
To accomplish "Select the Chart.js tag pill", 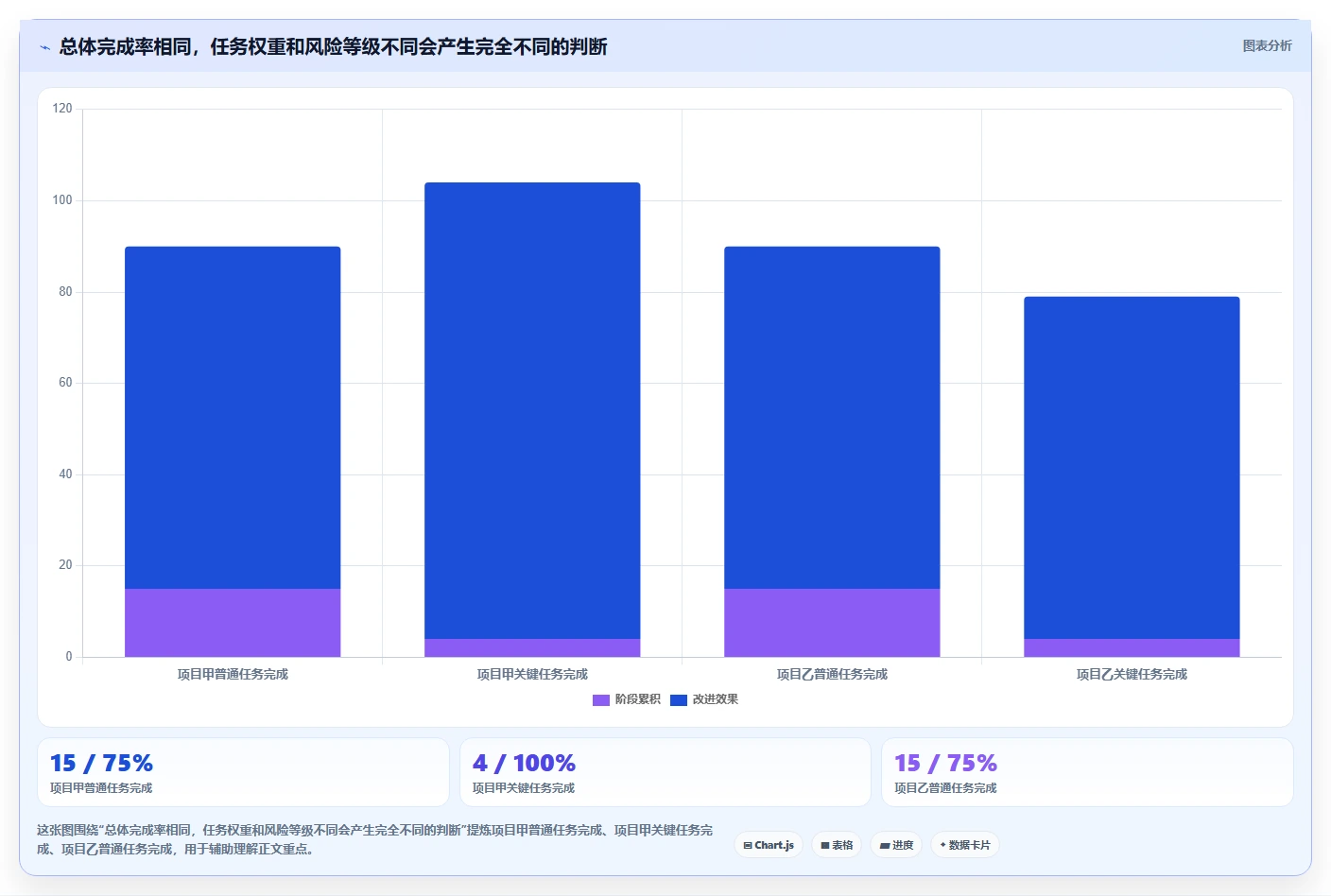I will click(x=769, y=845).
